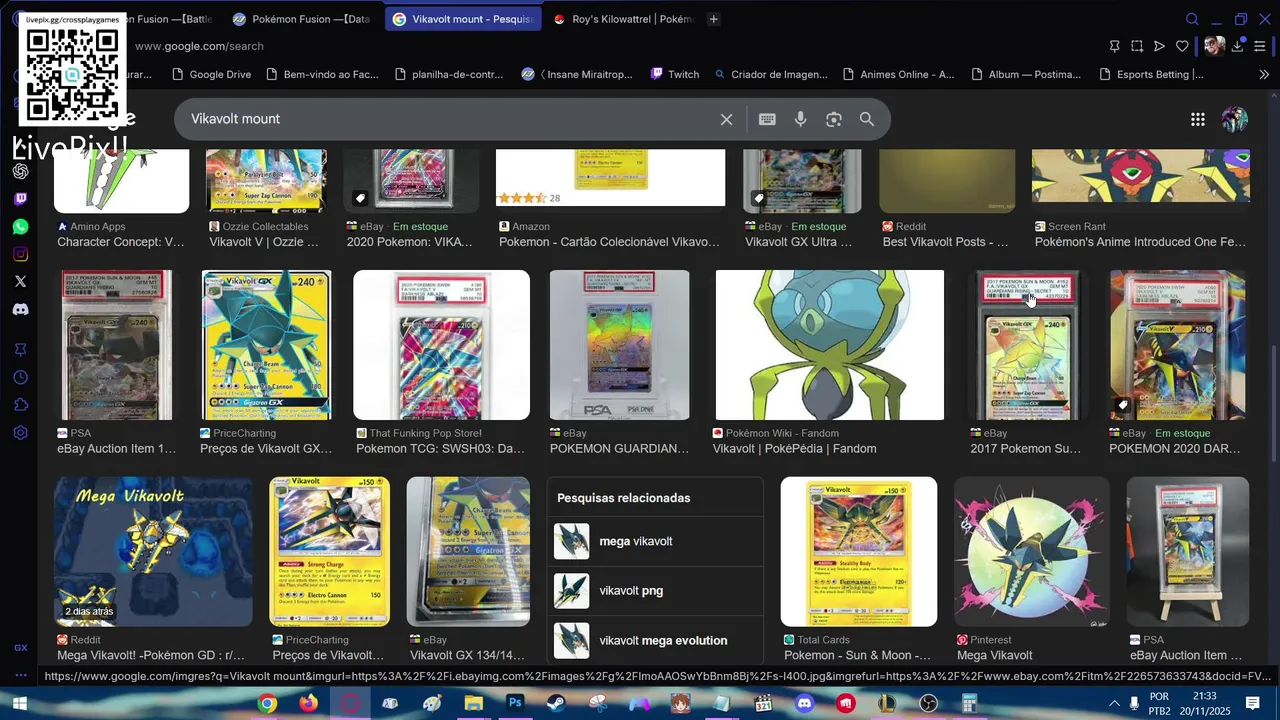Open Twitch in the Opera sidebar

(20, 199)
